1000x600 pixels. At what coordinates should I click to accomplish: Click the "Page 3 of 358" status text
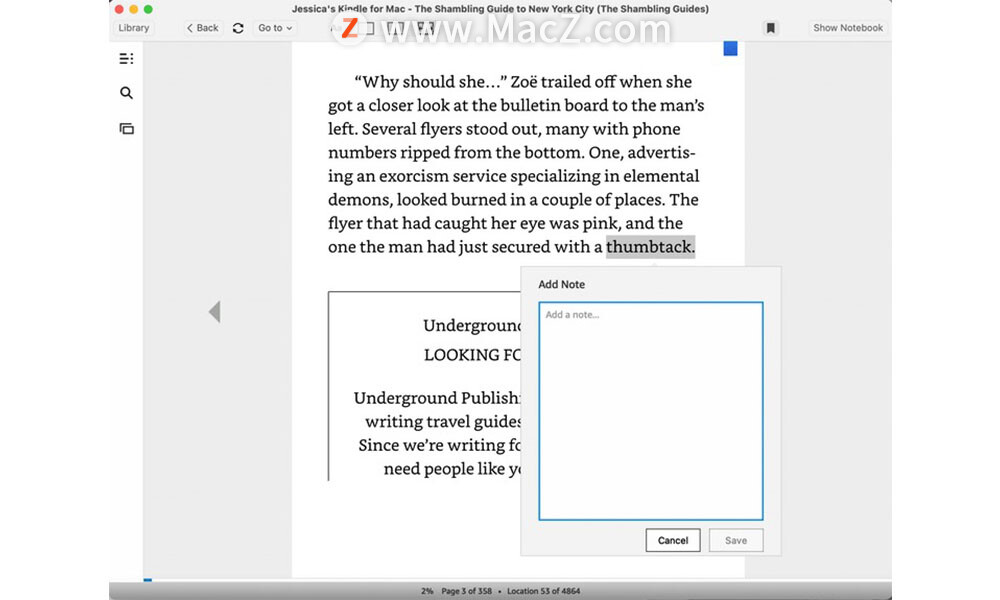(467, 591)
